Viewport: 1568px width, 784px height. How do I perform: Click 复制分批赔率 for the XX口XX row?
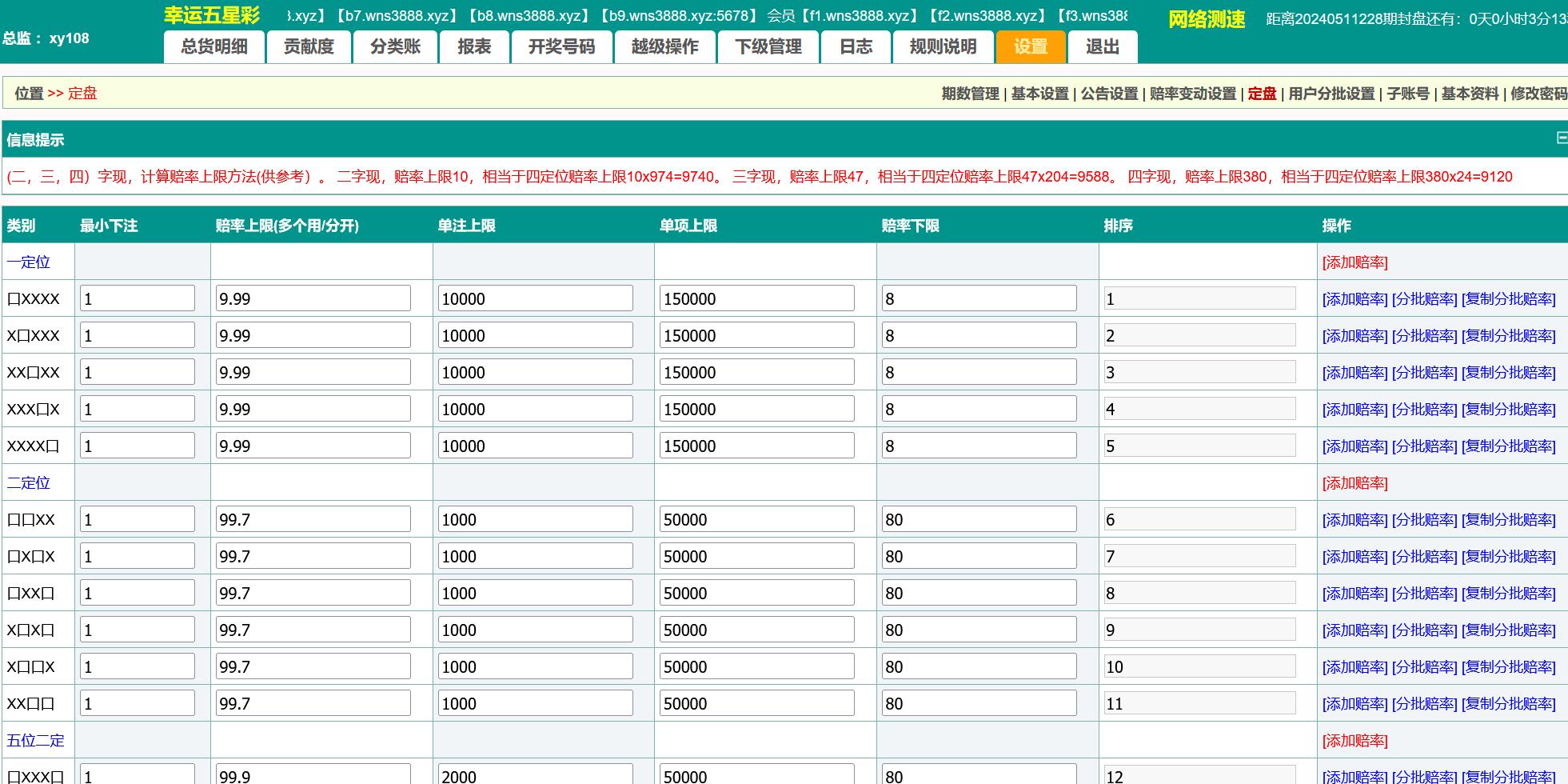(1508, 373)
